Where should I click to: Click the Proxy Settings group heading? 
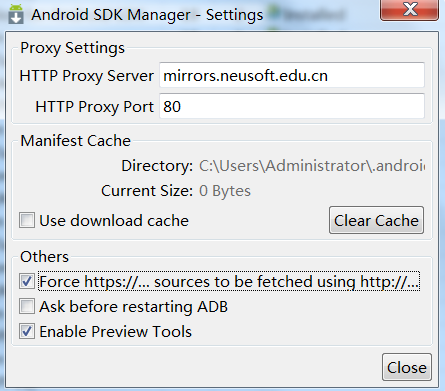(72, 48)
